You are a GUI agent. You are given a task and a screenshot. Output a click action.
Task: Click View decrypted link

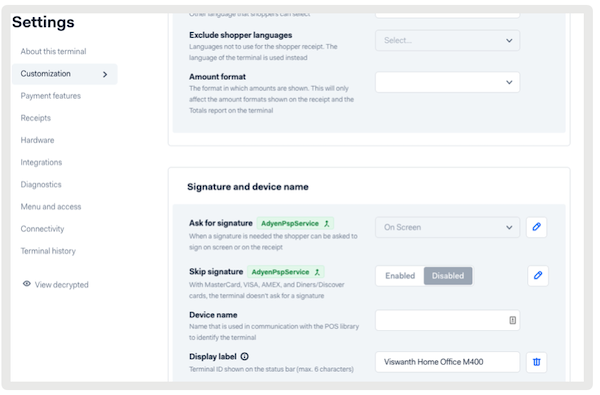pos(61,284)
